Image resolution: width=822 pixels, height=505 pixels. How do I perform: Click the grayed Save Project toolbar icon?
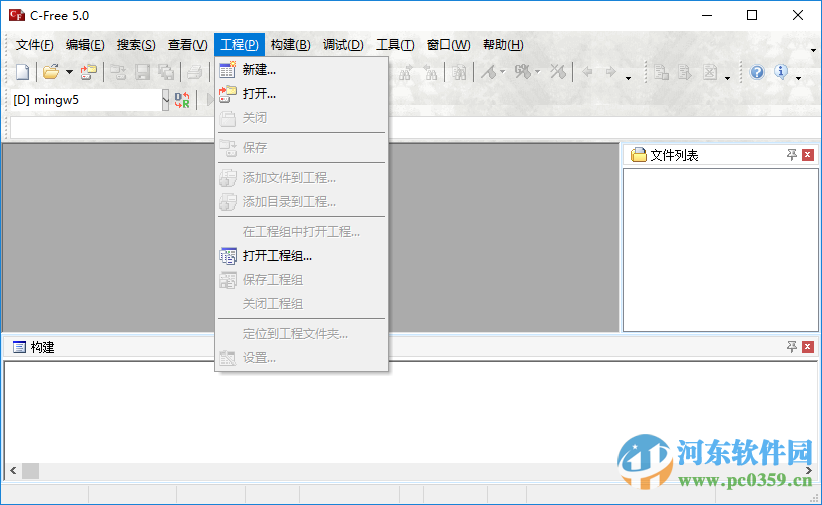[x=118, y=72]
